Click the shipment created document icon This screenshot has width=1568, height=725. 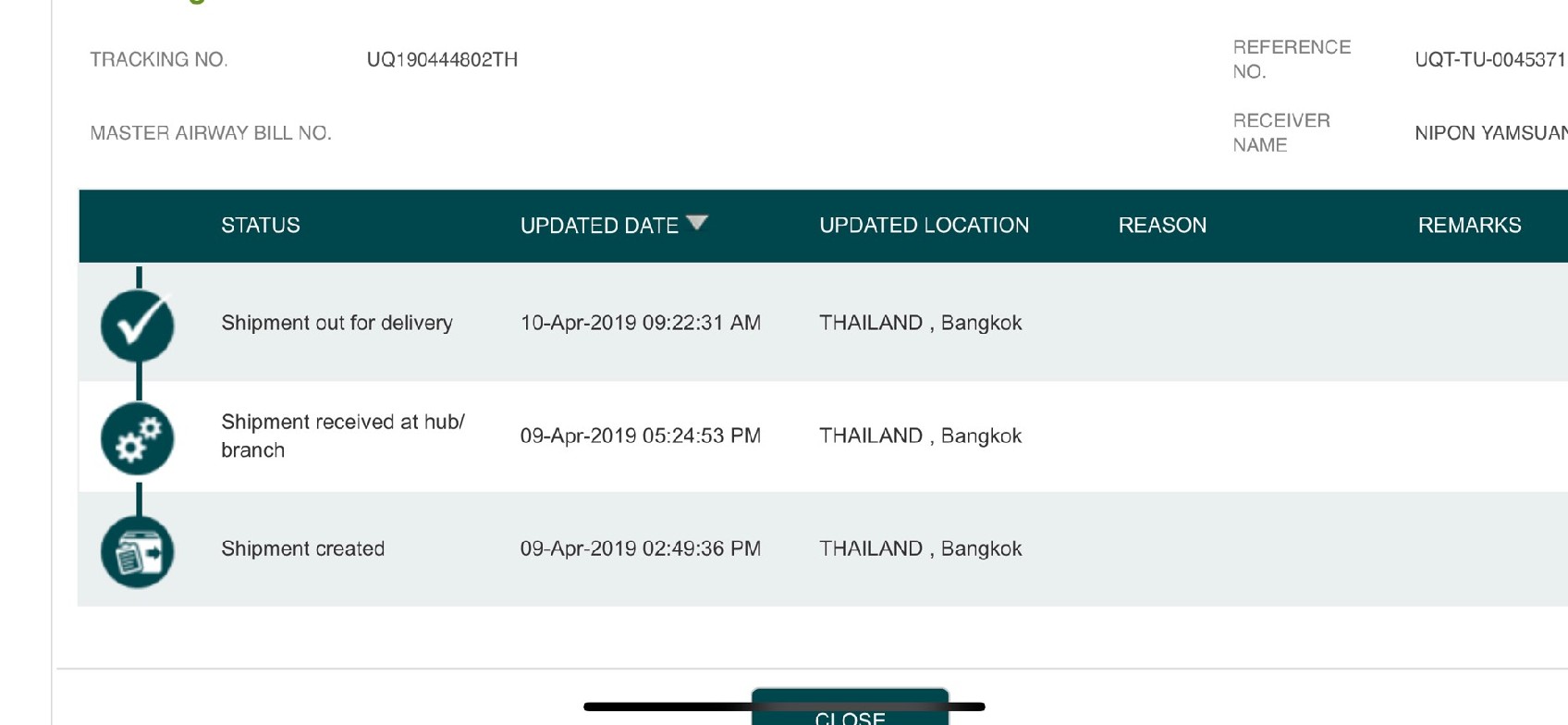(x=138, y=552)
